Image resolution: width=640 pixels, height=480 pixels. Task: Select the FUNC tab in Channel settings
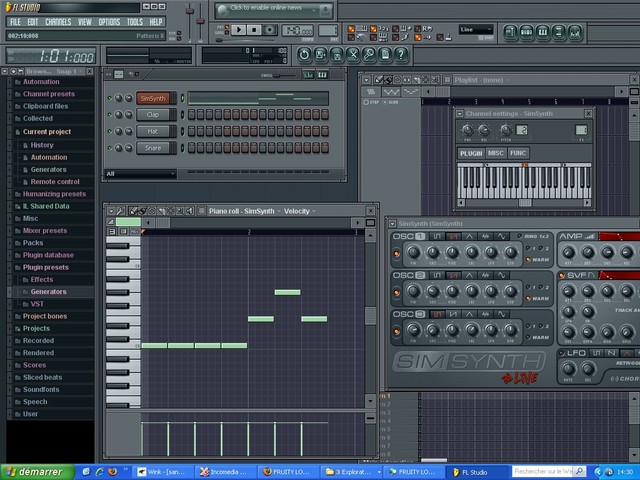(x=518, y=153)
